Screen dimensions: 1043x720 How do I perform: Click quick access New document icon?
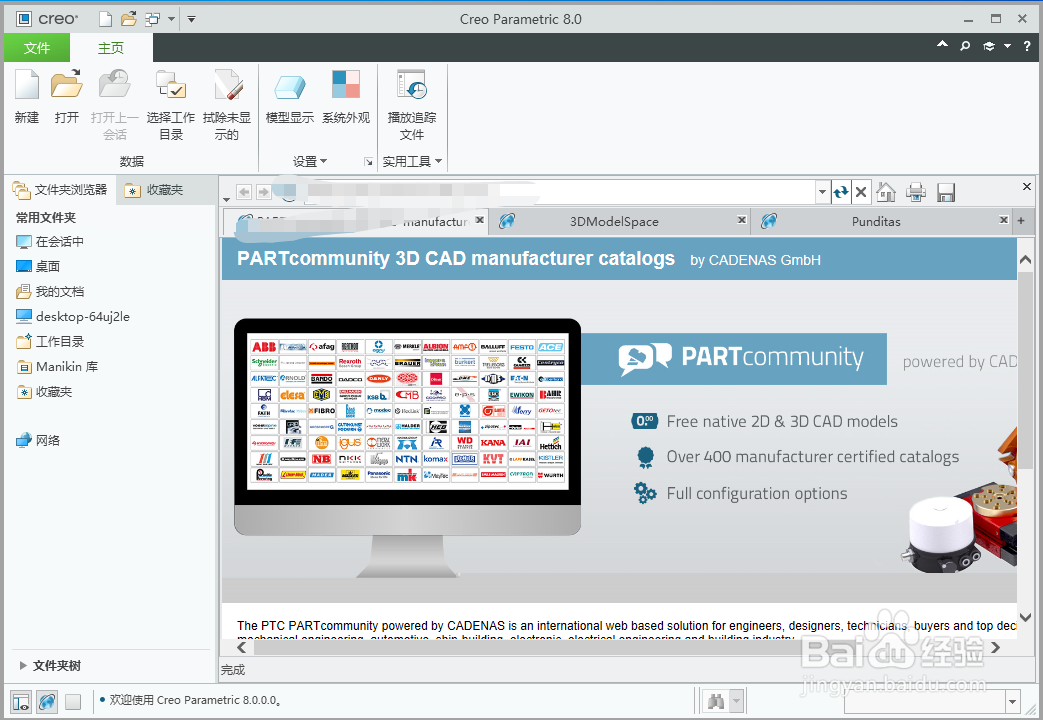[x=105, y=19]
